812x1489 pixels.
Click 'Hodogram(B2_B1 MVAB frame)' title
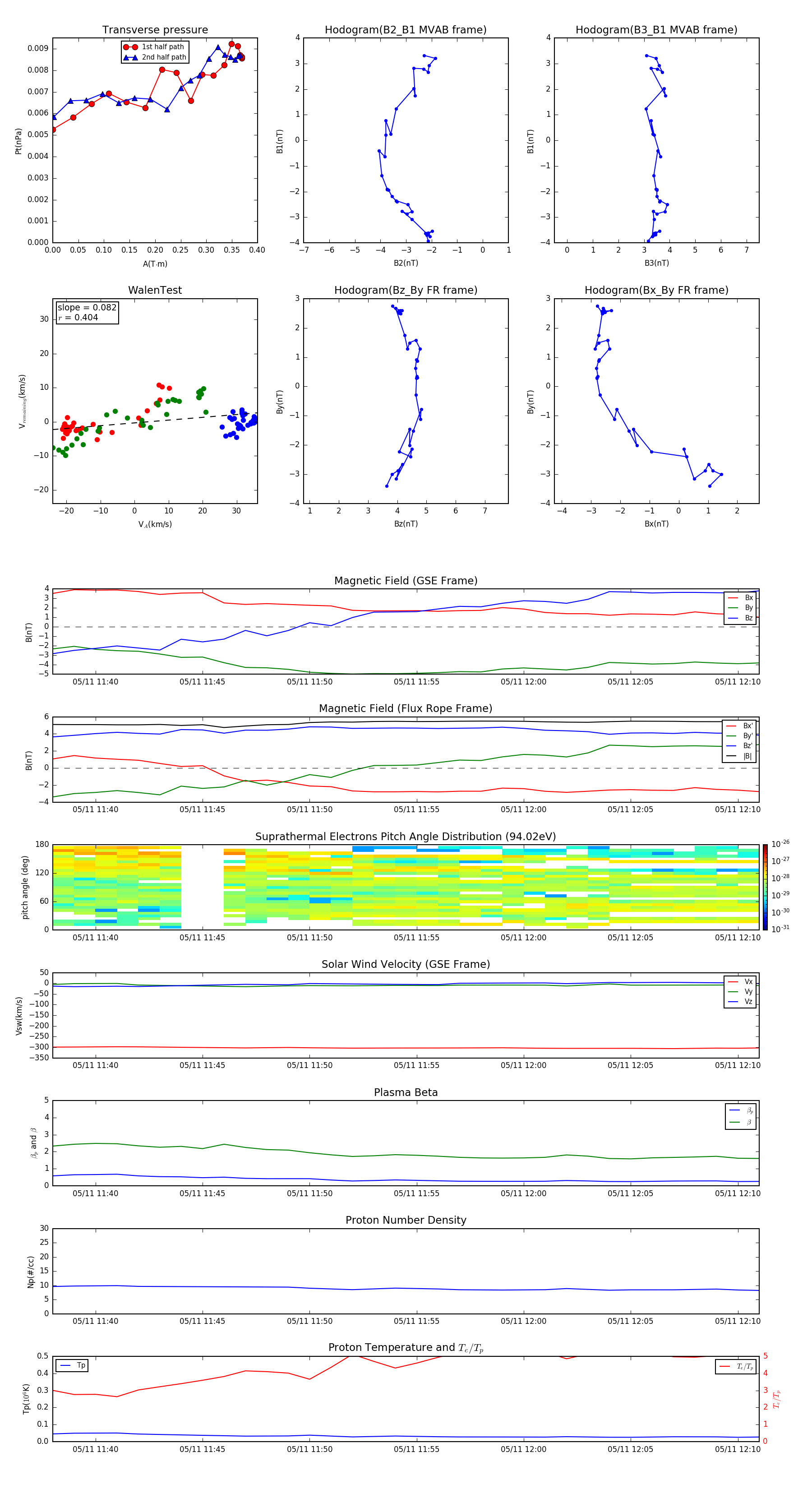(x=406, y=30)
